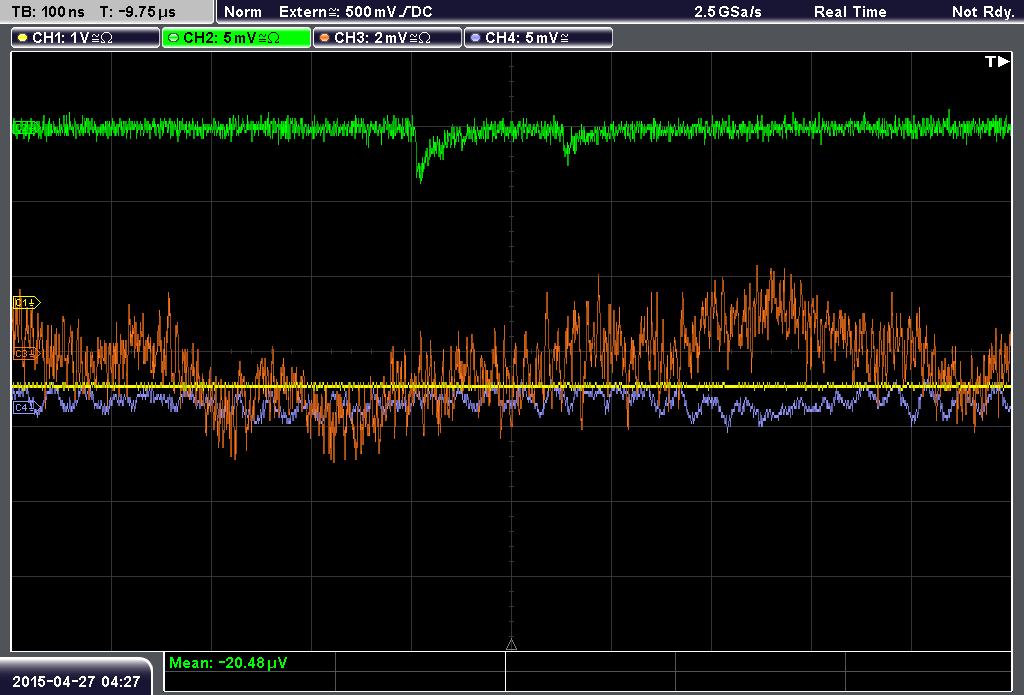1024x695 pixels.
Task: Select the CH1: 1V channel tab
Action: [x=86, y=38]
